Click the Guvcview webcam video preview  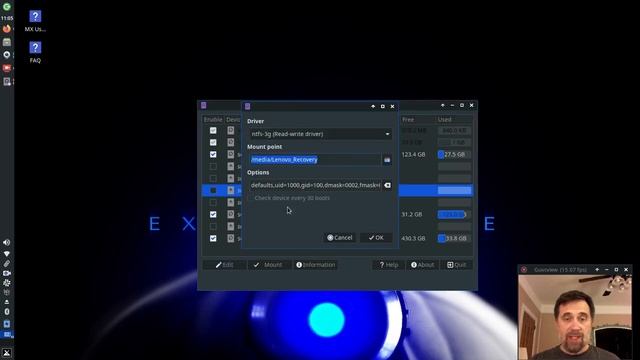click(575, 317)
